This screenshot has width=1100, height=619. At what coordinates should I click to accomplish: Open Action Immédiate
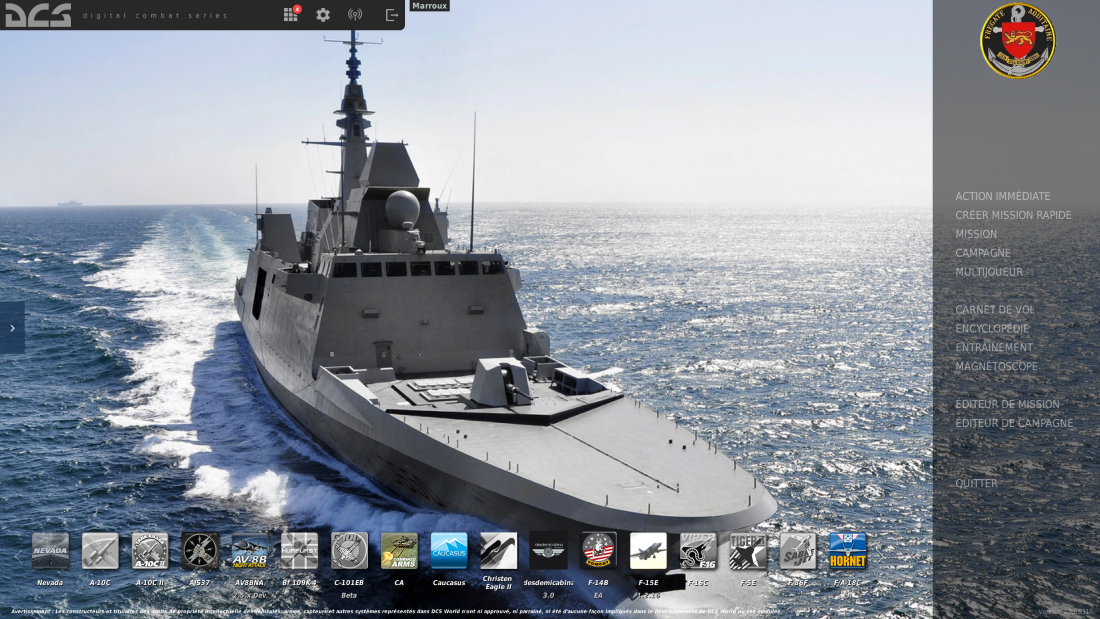[x=1002, y=197]
